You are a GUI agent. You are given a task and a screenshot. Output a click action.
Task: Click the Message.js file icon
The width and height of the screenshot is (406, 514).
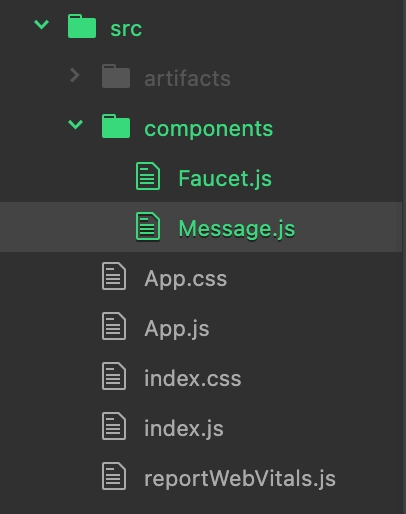point(148,226)
